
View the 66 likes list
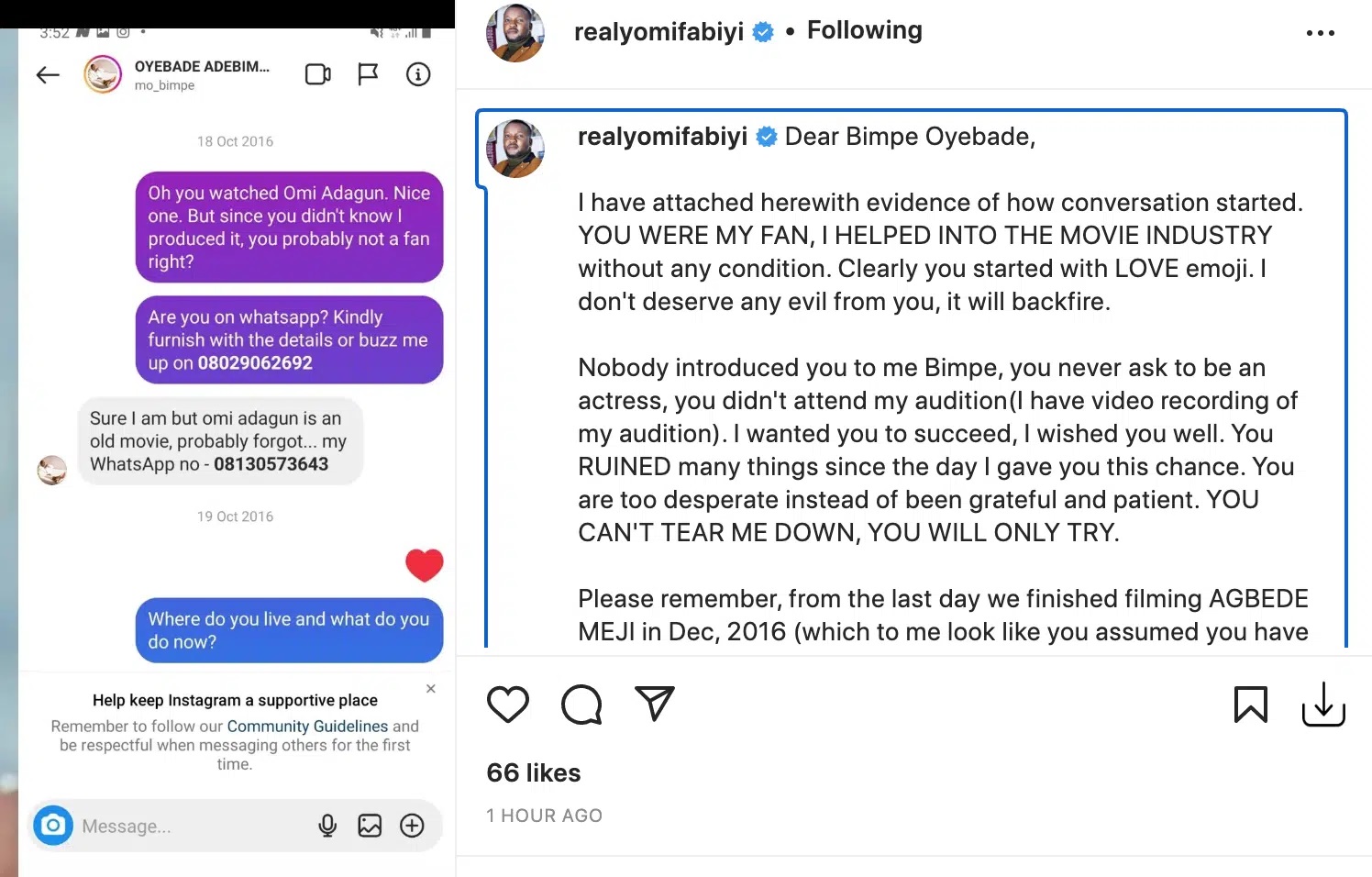coord(534,773)
